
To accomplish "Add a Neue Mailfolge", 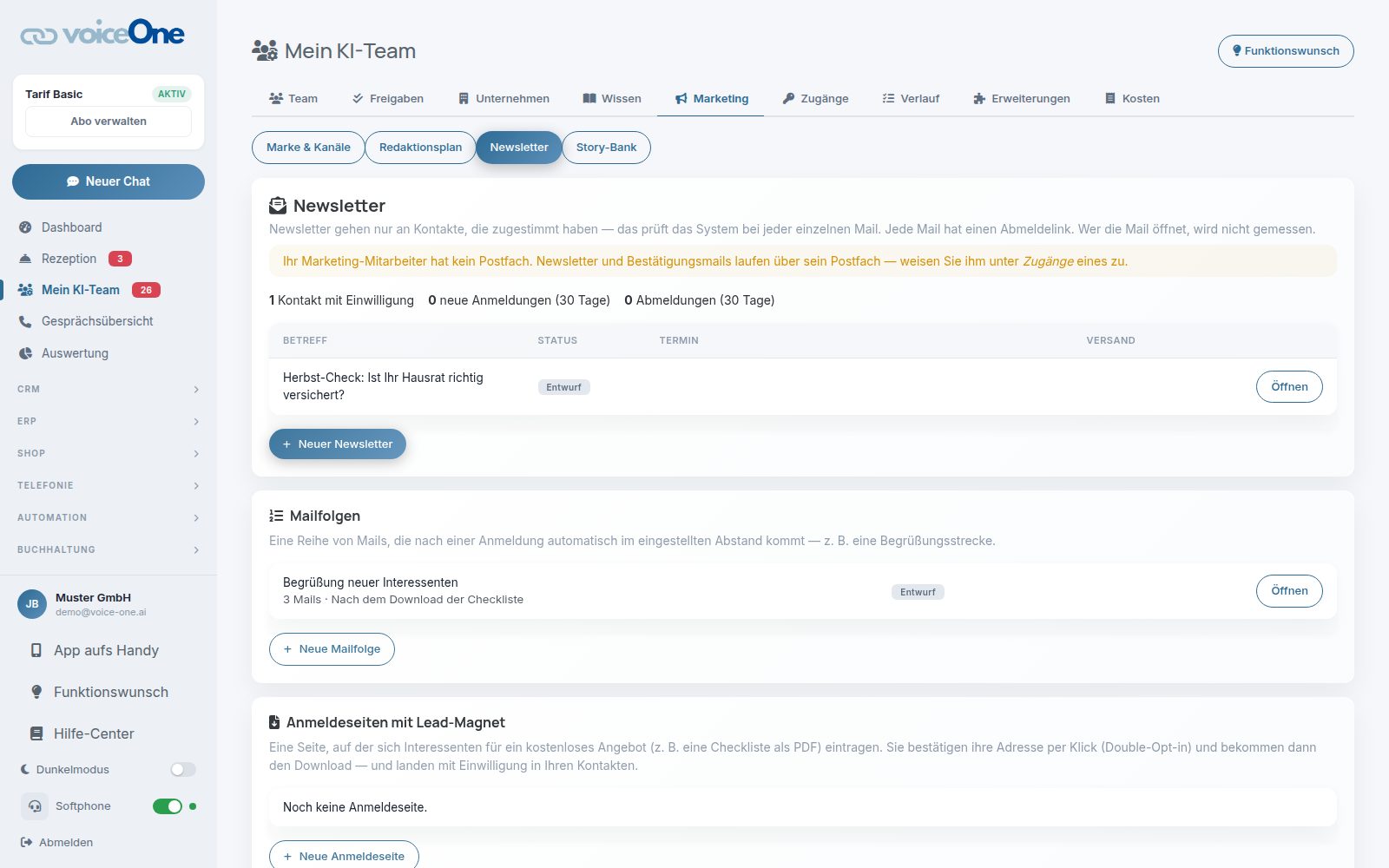I will click(332, 649).
